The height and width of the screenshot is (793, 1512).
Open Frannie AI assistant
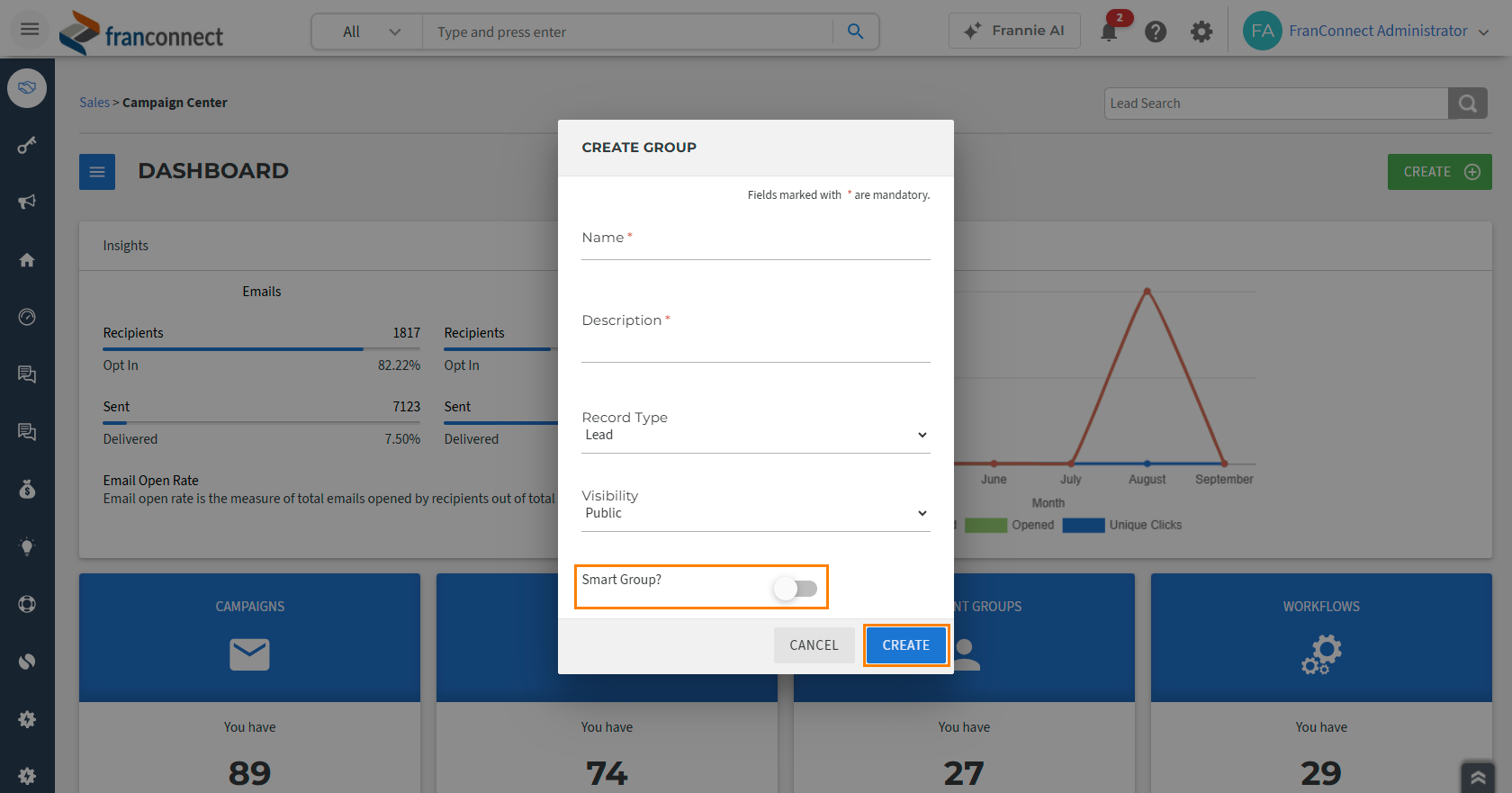(1014, 31)
